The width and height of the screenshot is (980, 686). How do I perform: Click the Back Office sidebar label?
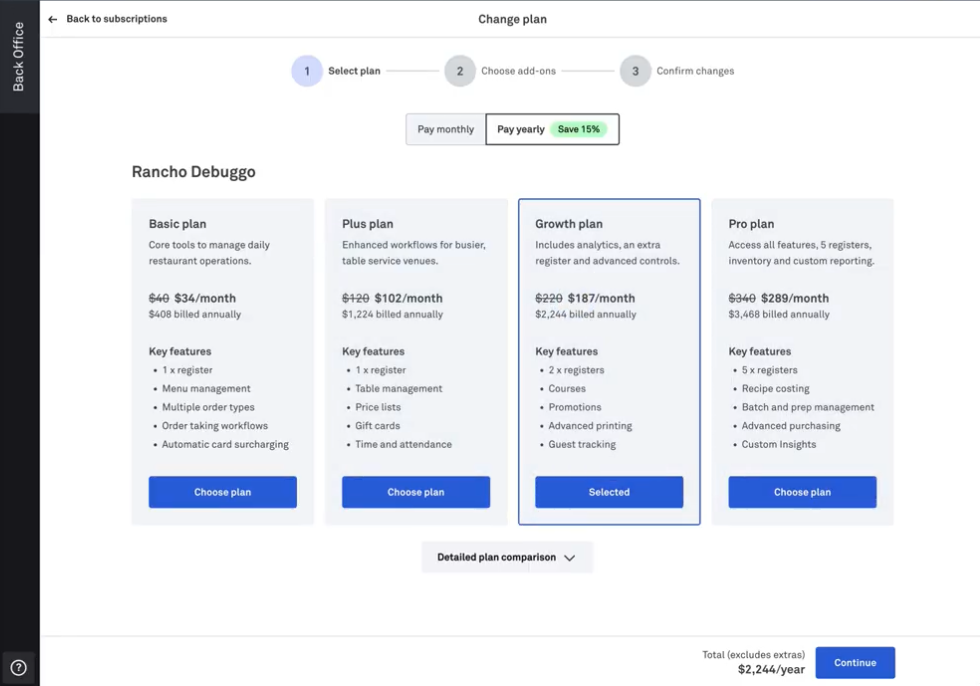[x=19, y=56]
